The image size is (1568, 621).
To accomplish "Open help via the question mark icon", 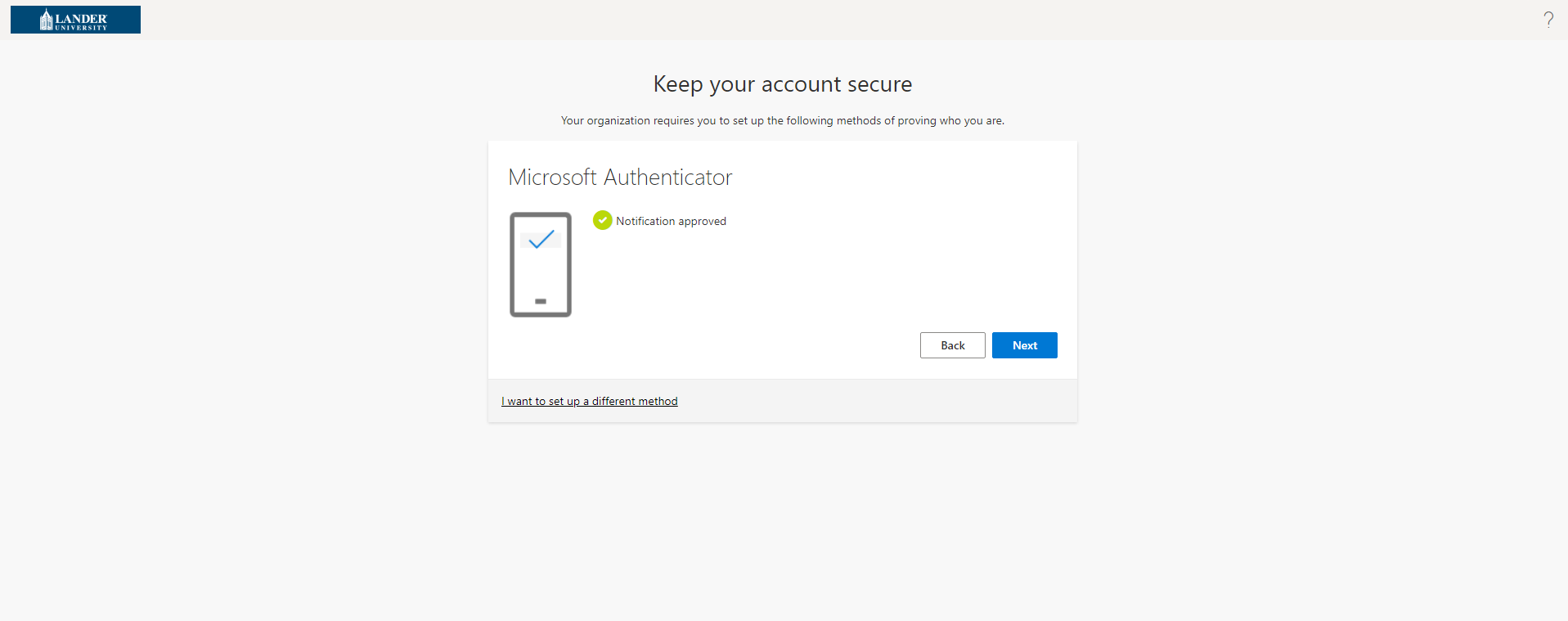I will (x=1548, y=20).
